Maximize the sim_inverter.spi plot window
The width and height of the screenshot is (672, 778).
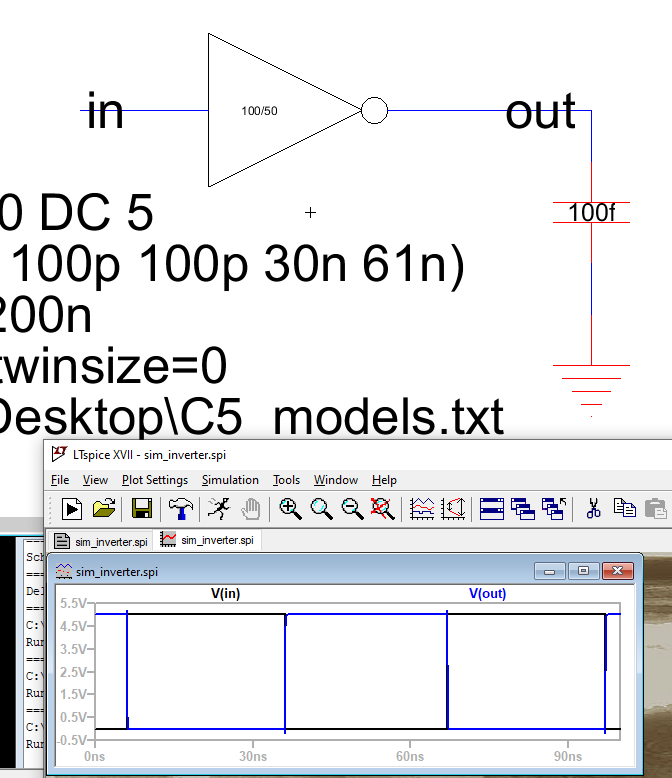(x=584, y=571)
